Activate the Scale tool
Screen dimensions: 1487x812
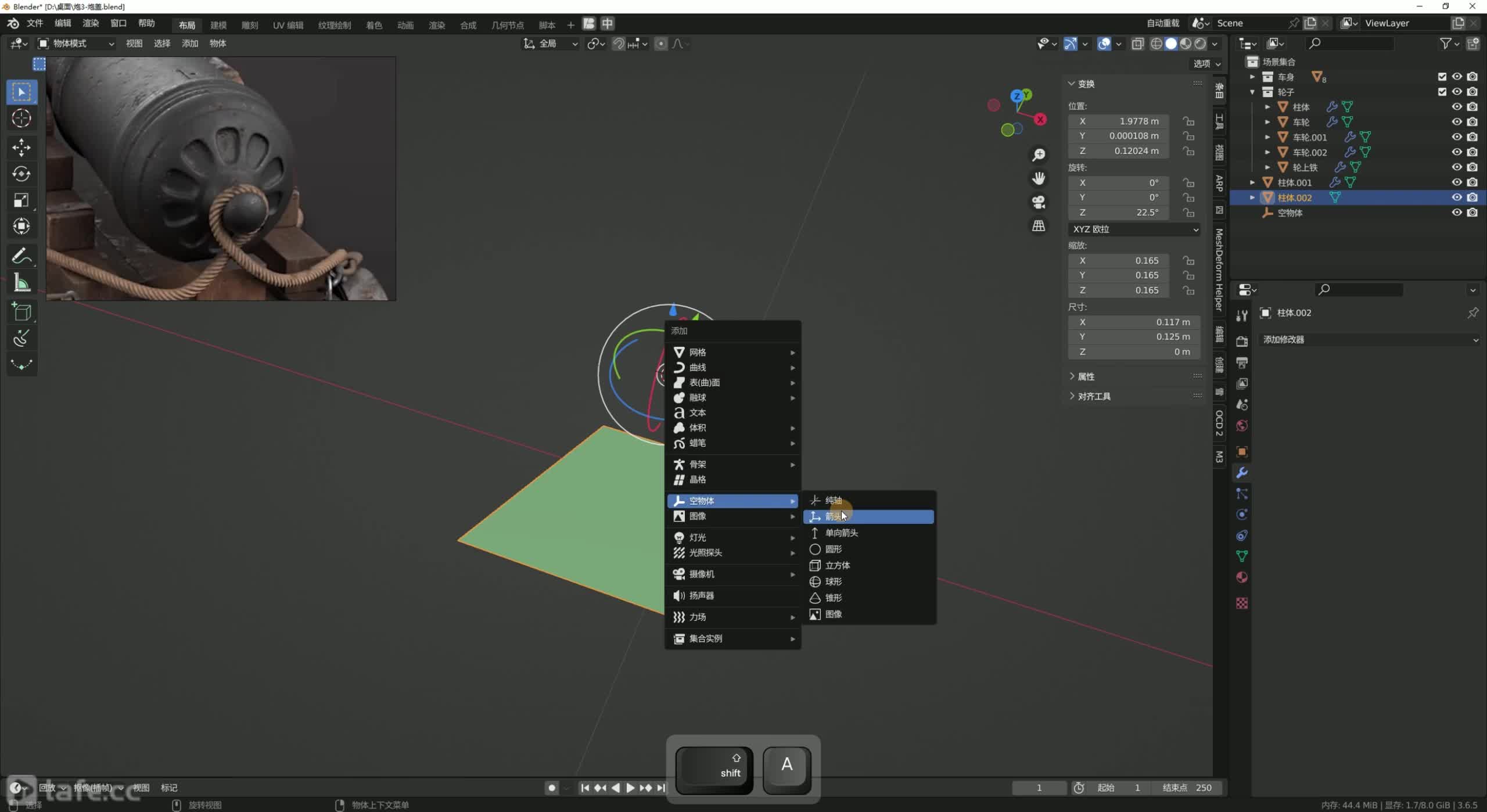click(21, 200)
